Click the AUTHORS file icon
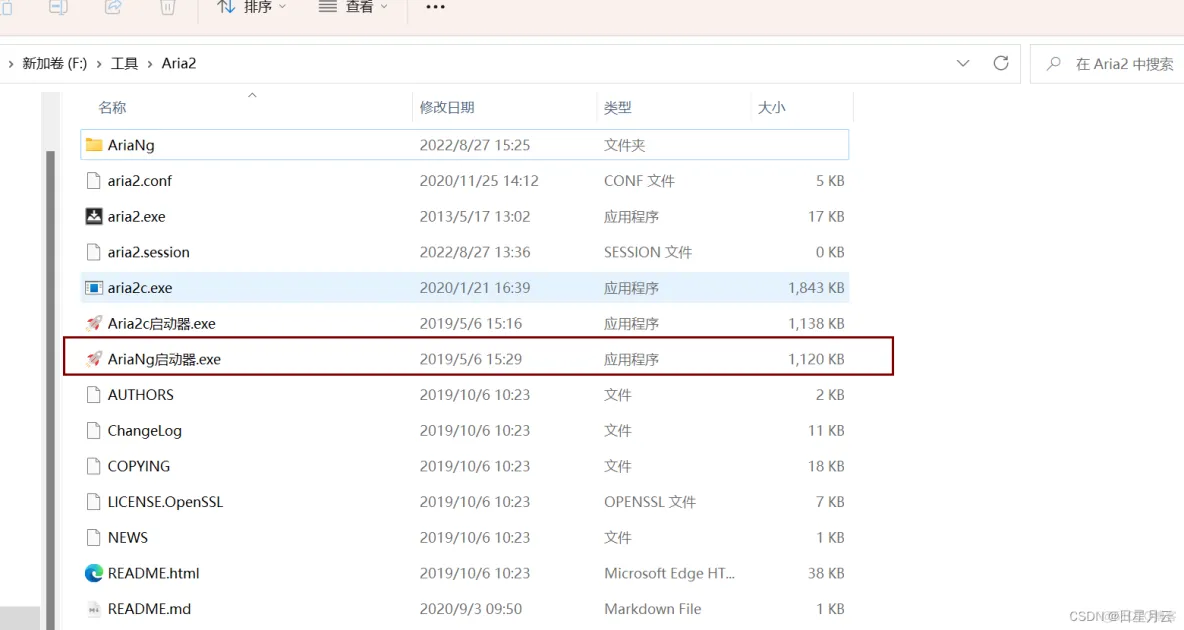The width and height of the screenshot is (1184, 630). (94, 394)
